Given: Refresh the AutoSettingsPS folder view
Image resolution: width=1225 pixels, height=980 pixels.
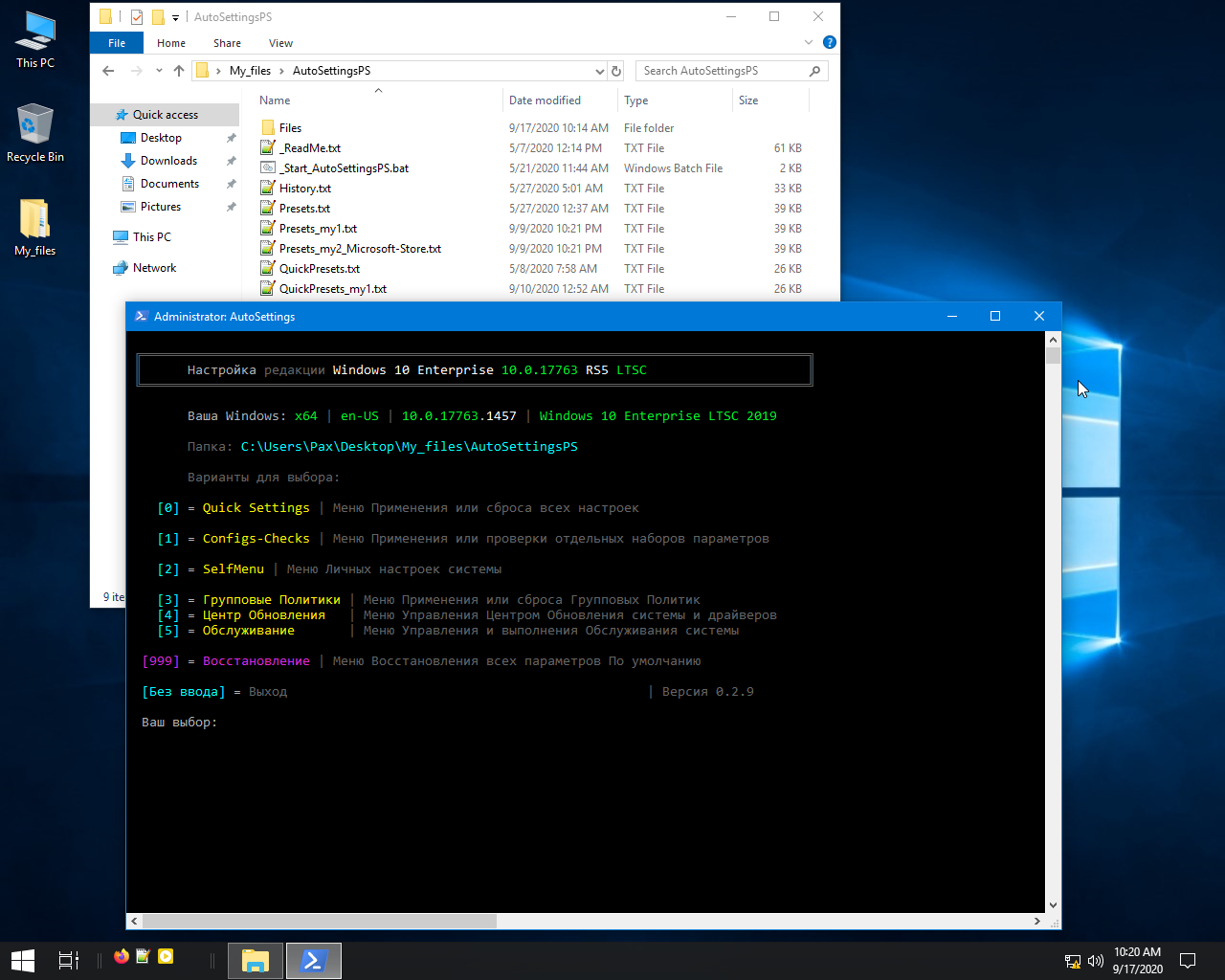Looking at the screenshot, I should point(616,71).
